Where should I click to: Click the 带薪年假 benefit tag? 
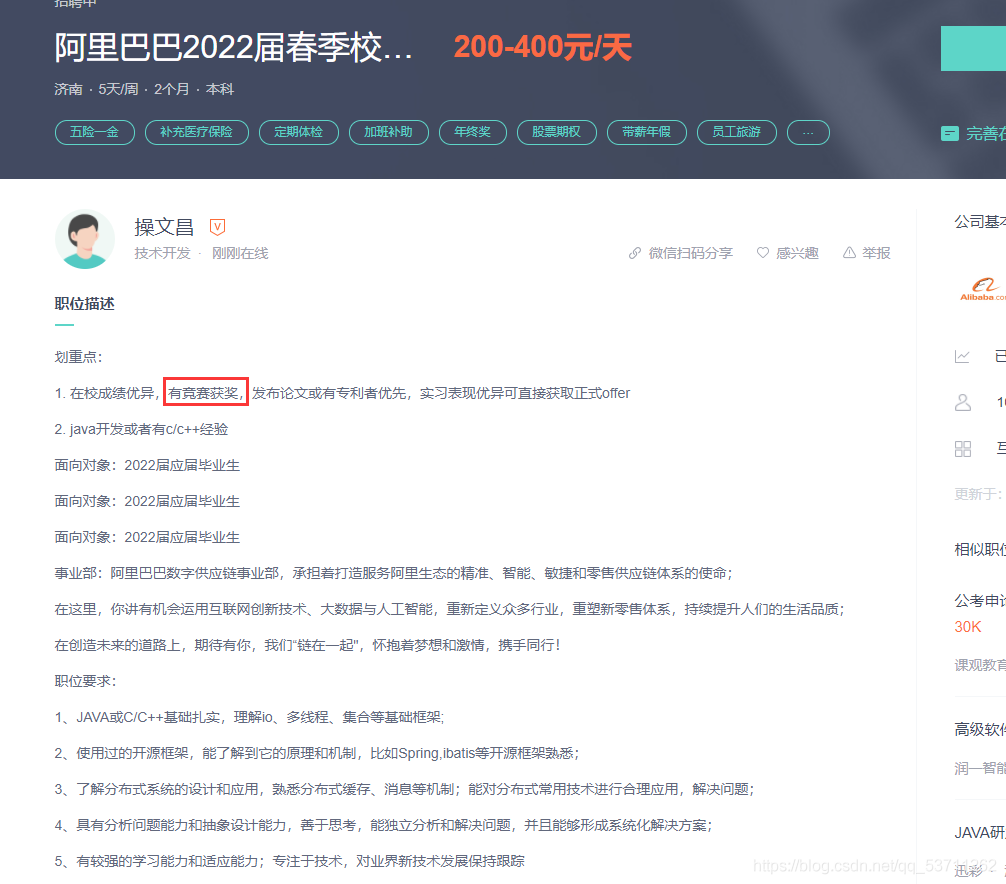pyautogui.click(x=647, y=132)
